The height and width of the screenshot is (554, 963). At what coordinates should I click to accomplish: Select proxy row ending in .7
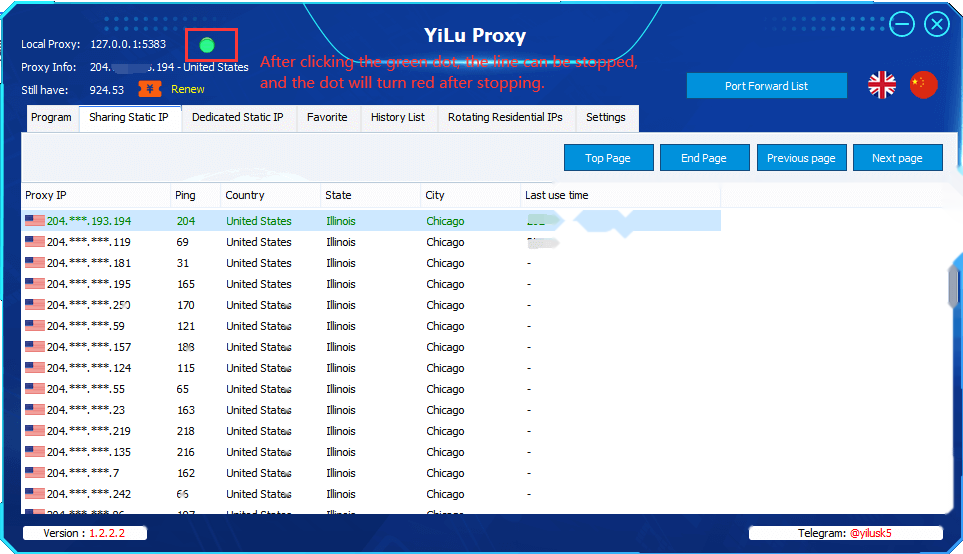coord(371,473)
